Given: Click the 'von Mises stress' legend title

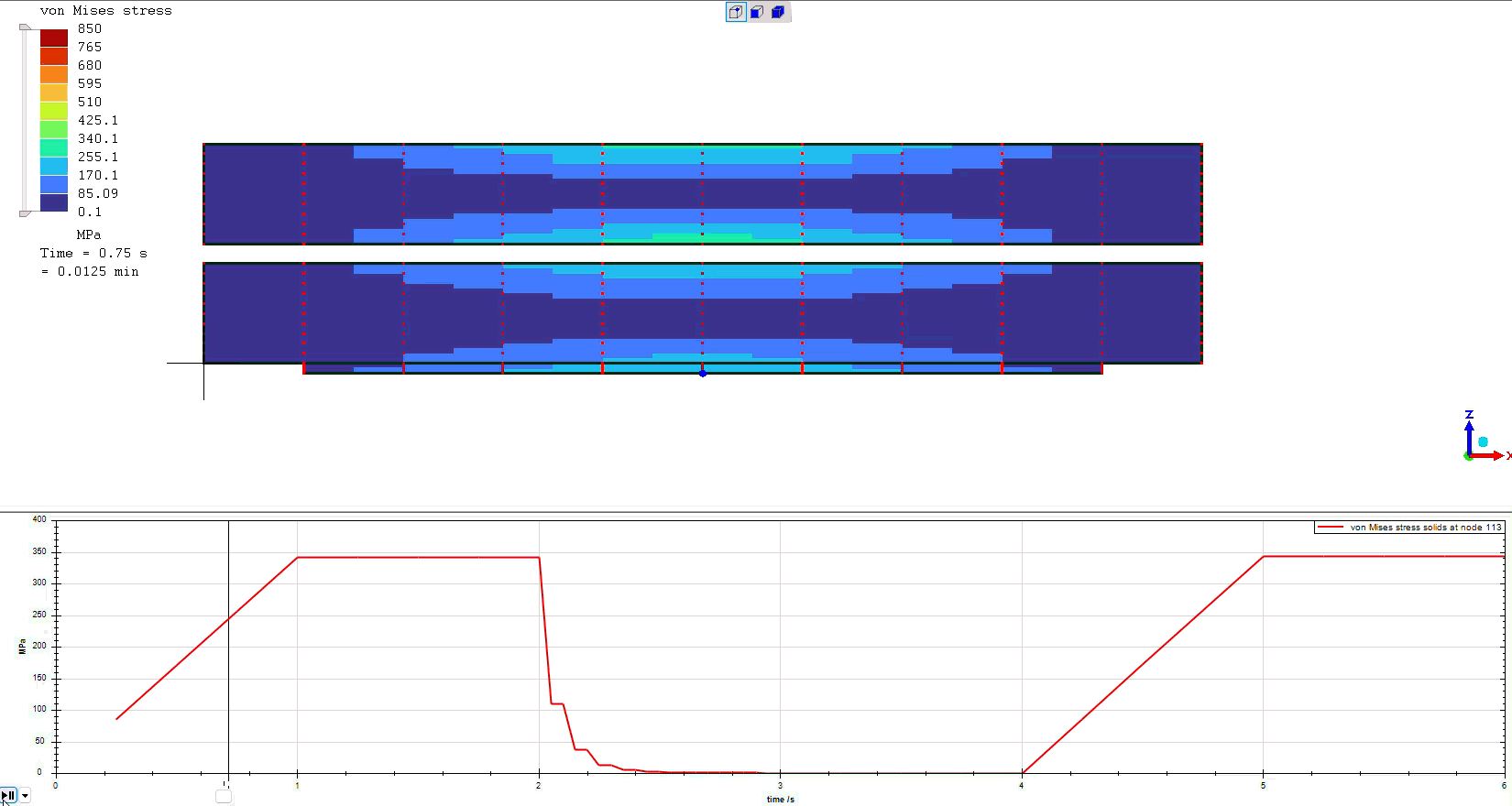Looking at the screenshot, I should click(106, 10).
